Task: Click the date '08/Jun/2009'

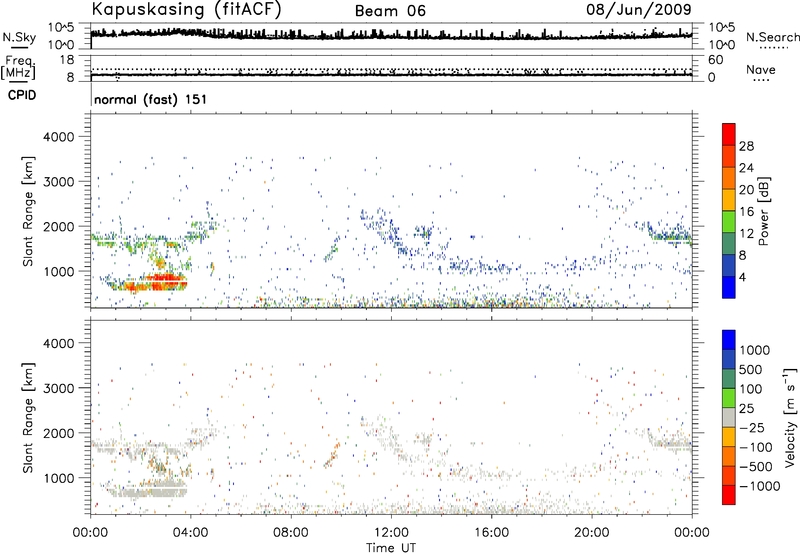Action: click(x=639, y=9)
